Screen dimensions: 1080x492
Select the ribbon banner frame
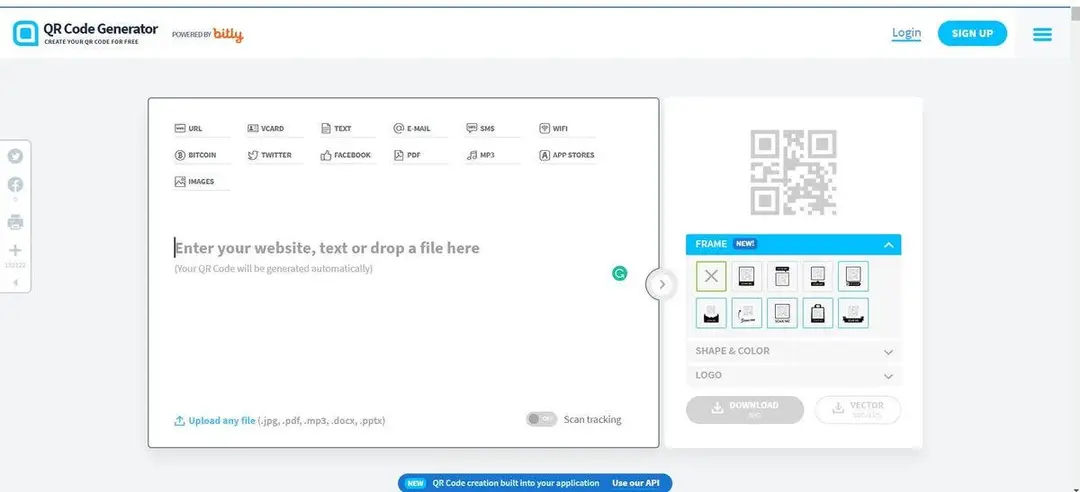coord(853,313)
